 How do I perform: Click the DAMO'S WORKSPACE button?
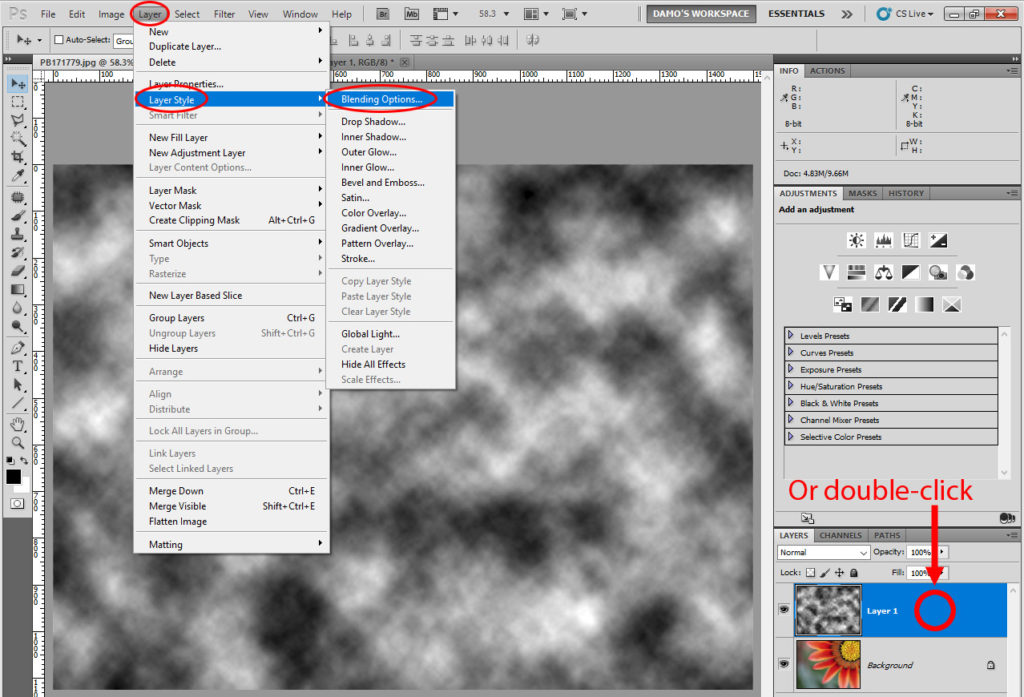[x=700, y=14]
